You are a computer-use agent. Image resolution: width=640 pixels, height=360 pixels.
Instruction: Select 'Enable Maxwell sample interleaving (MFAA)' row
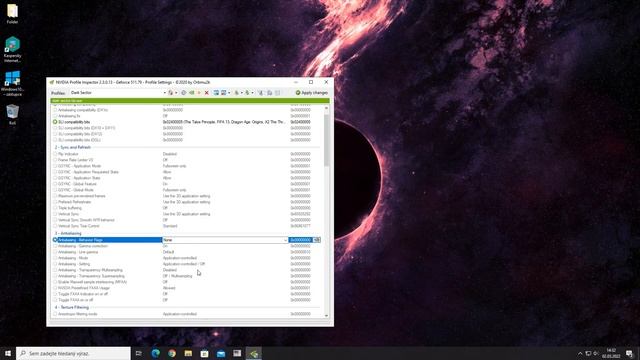click(x=188, y=282)
